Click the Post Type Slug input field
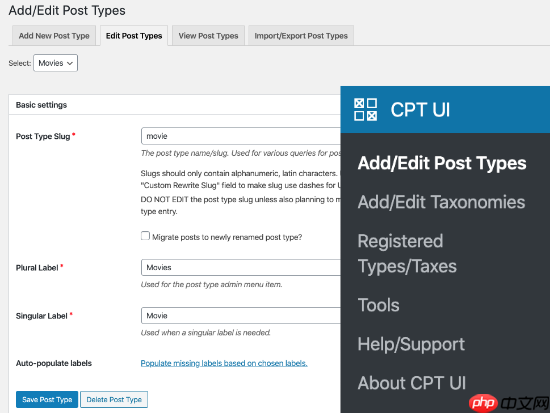 [241, 136]
